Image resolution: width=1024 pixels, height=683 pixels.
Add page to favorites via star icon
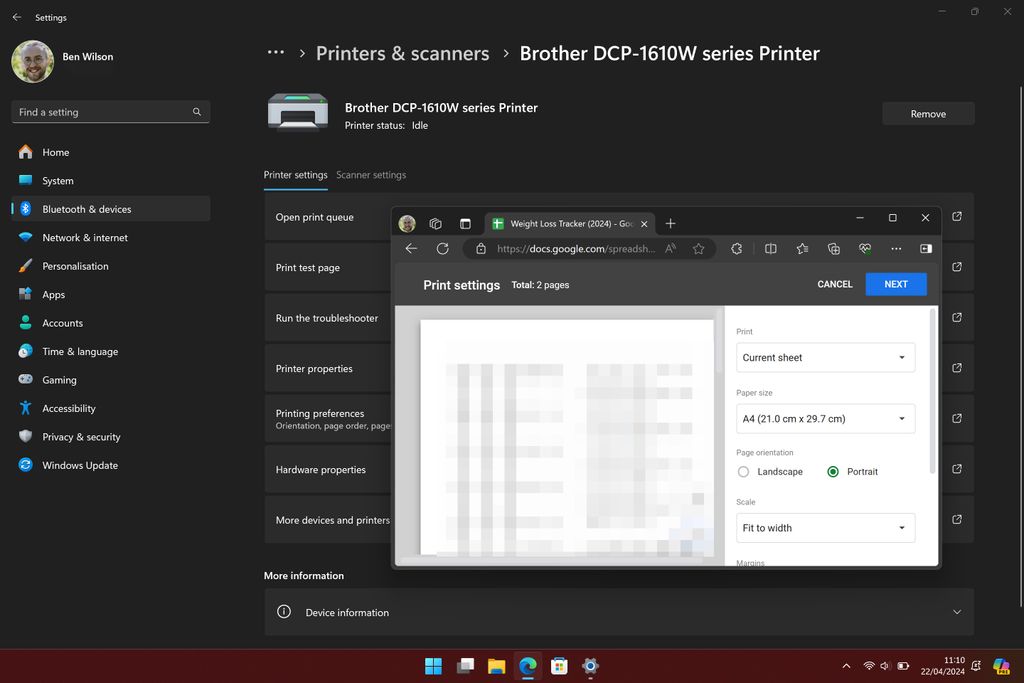699,248
